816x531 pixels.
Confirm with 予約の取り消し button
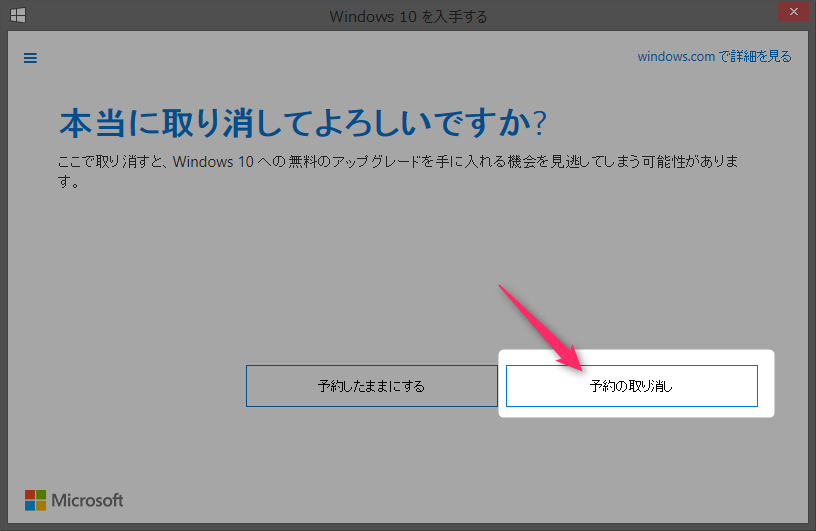tap(632, 386)
